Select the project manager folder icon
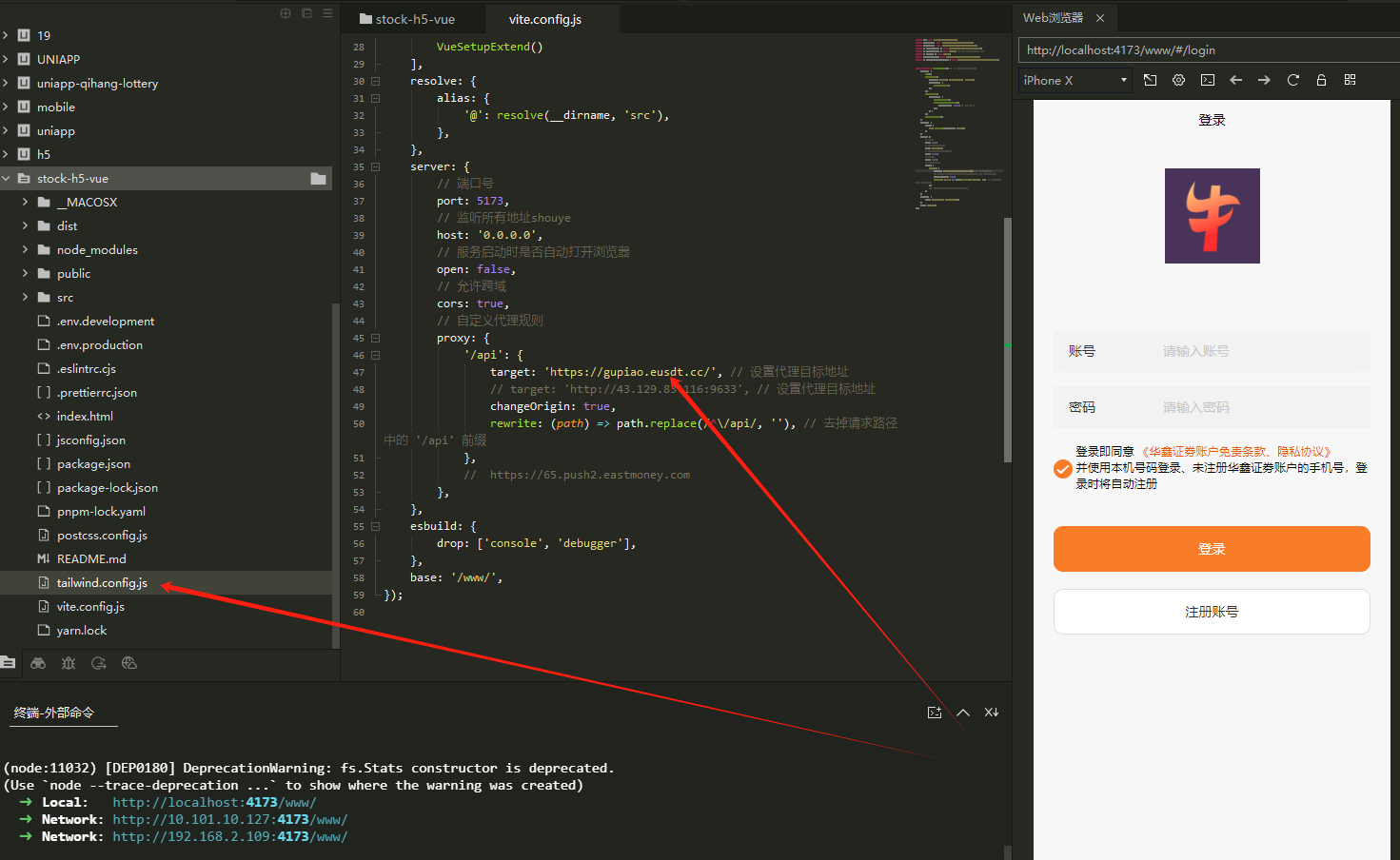This screenshot has width=1400, height=860. 8,663
